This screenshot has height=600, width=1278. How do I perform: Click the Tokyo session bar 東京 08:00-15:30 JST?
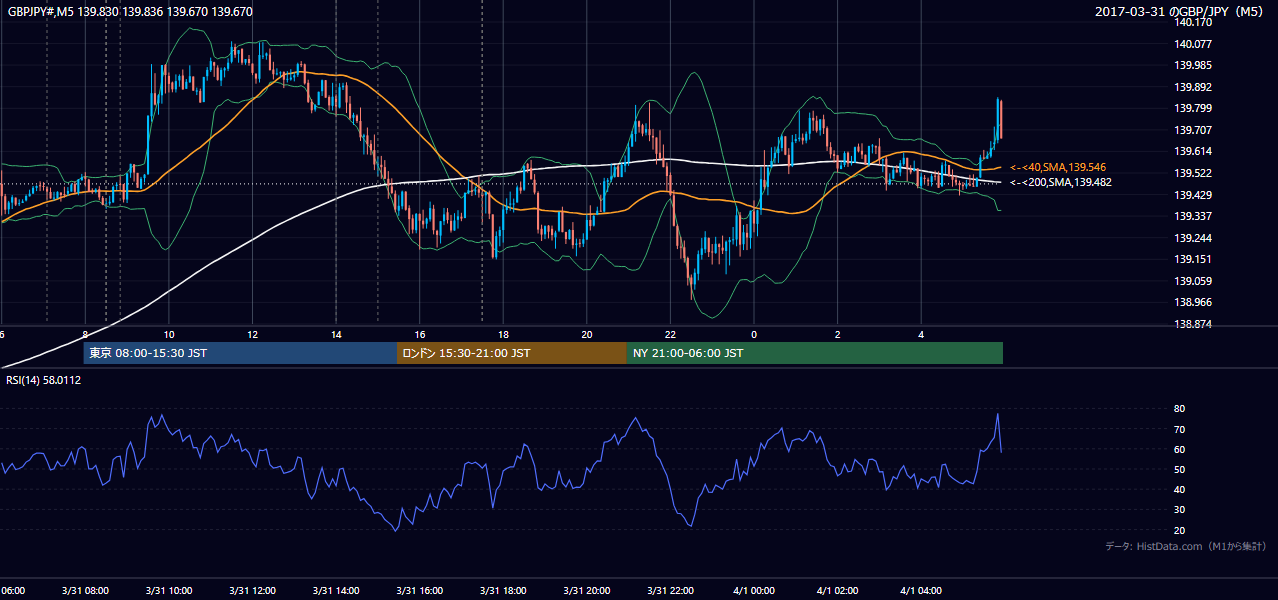(x=240, y=353)
